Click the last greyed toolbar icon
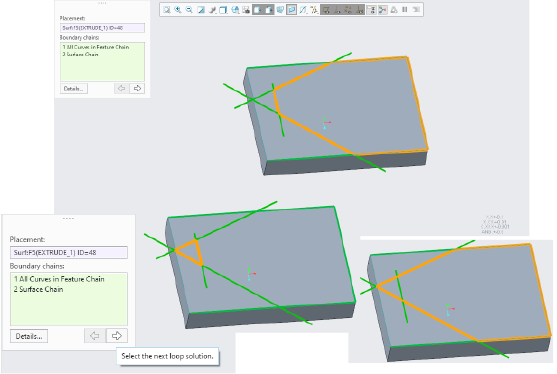The height and width of the screenshot is (374, 557). [x=416, y=10]
